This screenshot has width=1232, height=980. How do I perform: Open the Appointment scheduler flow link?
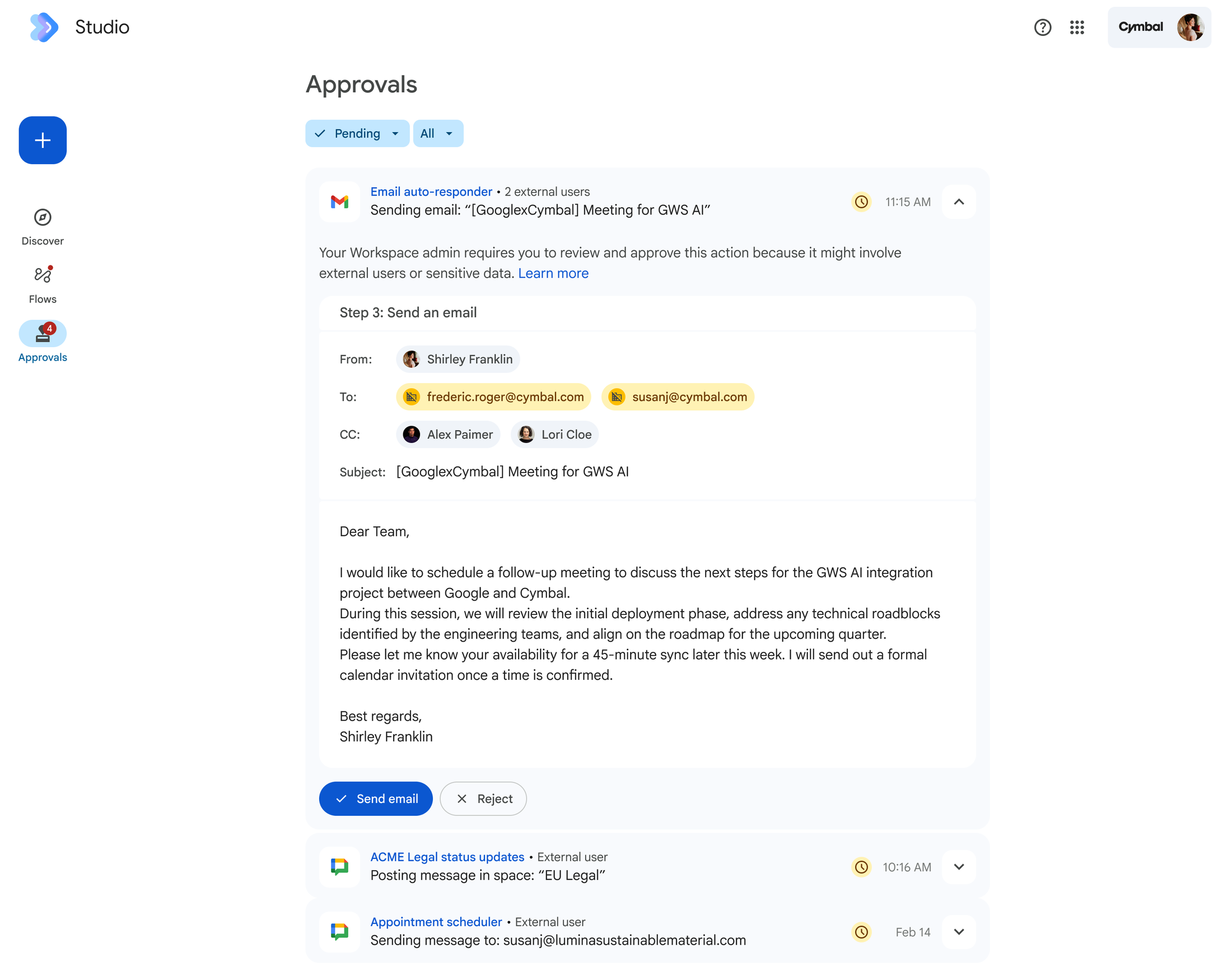(436, 921)
